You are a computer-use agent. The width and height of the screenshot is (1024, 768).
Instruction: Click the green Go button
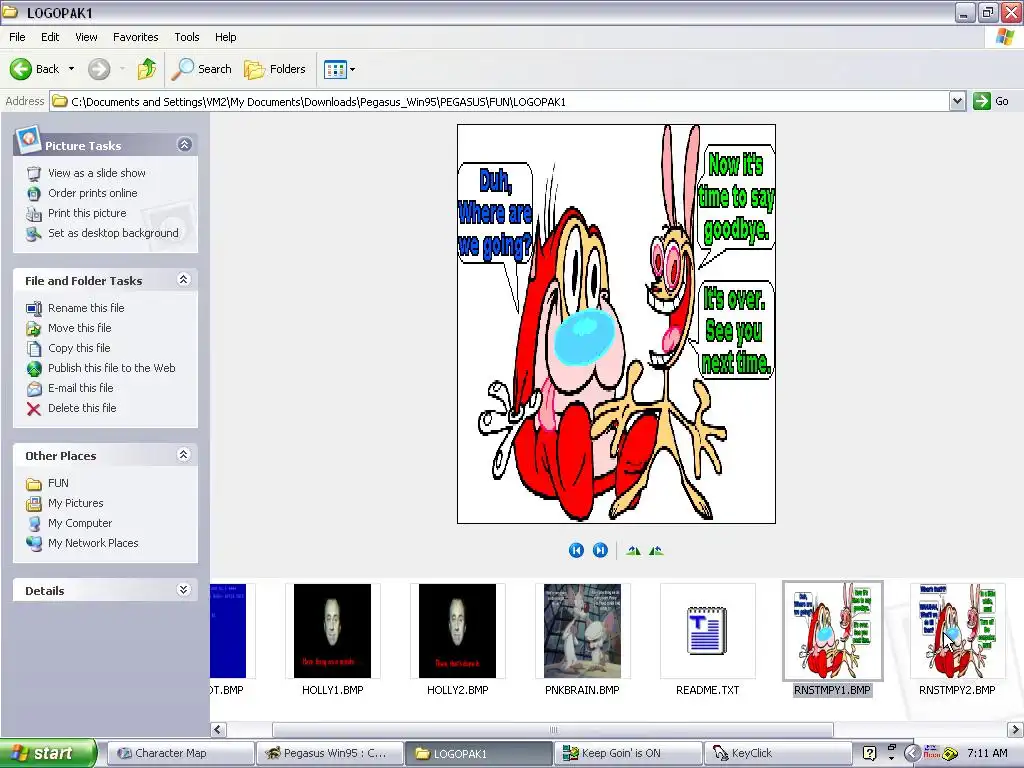(x=991, y=101)
